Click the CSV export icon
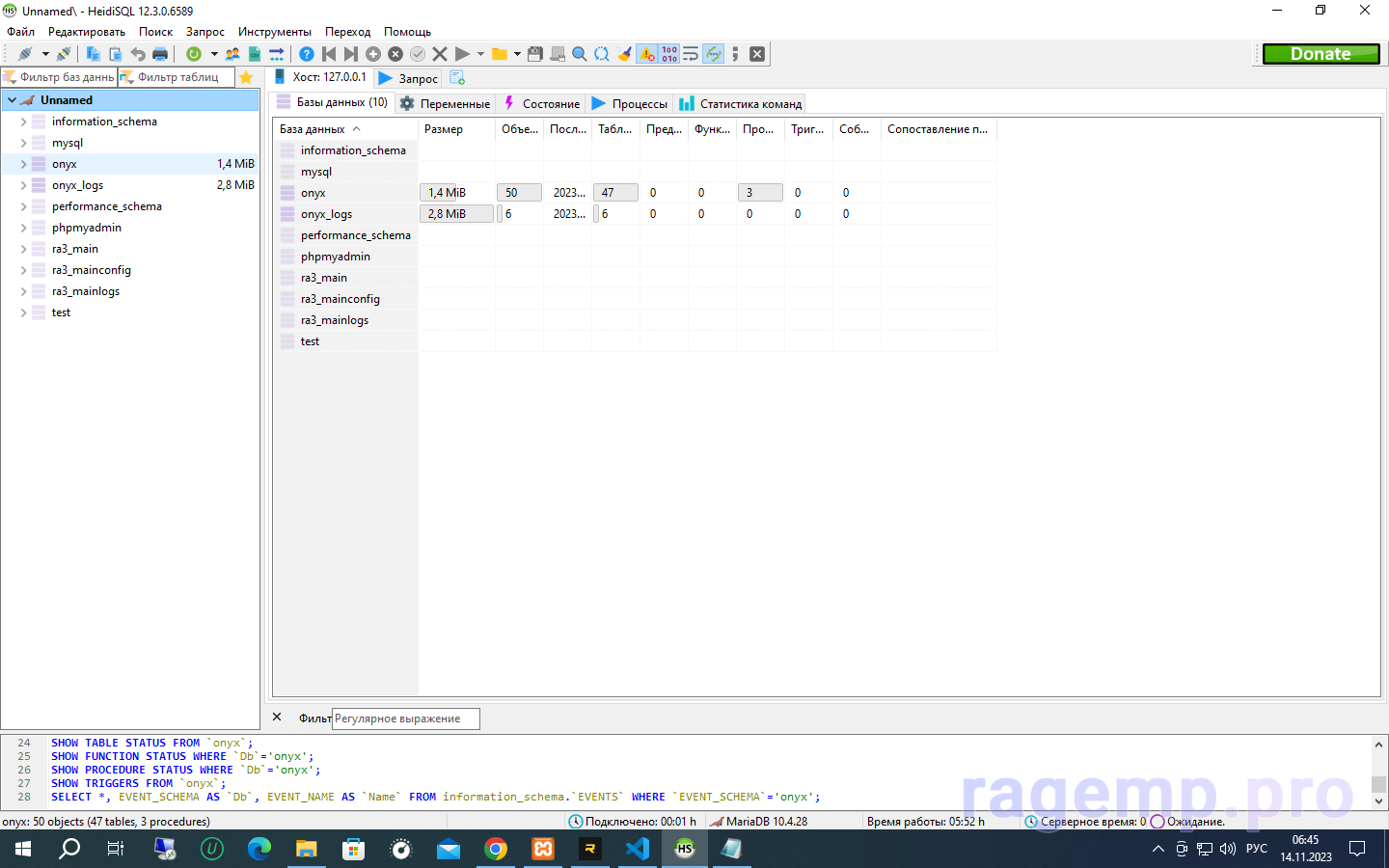 [255, 54]
